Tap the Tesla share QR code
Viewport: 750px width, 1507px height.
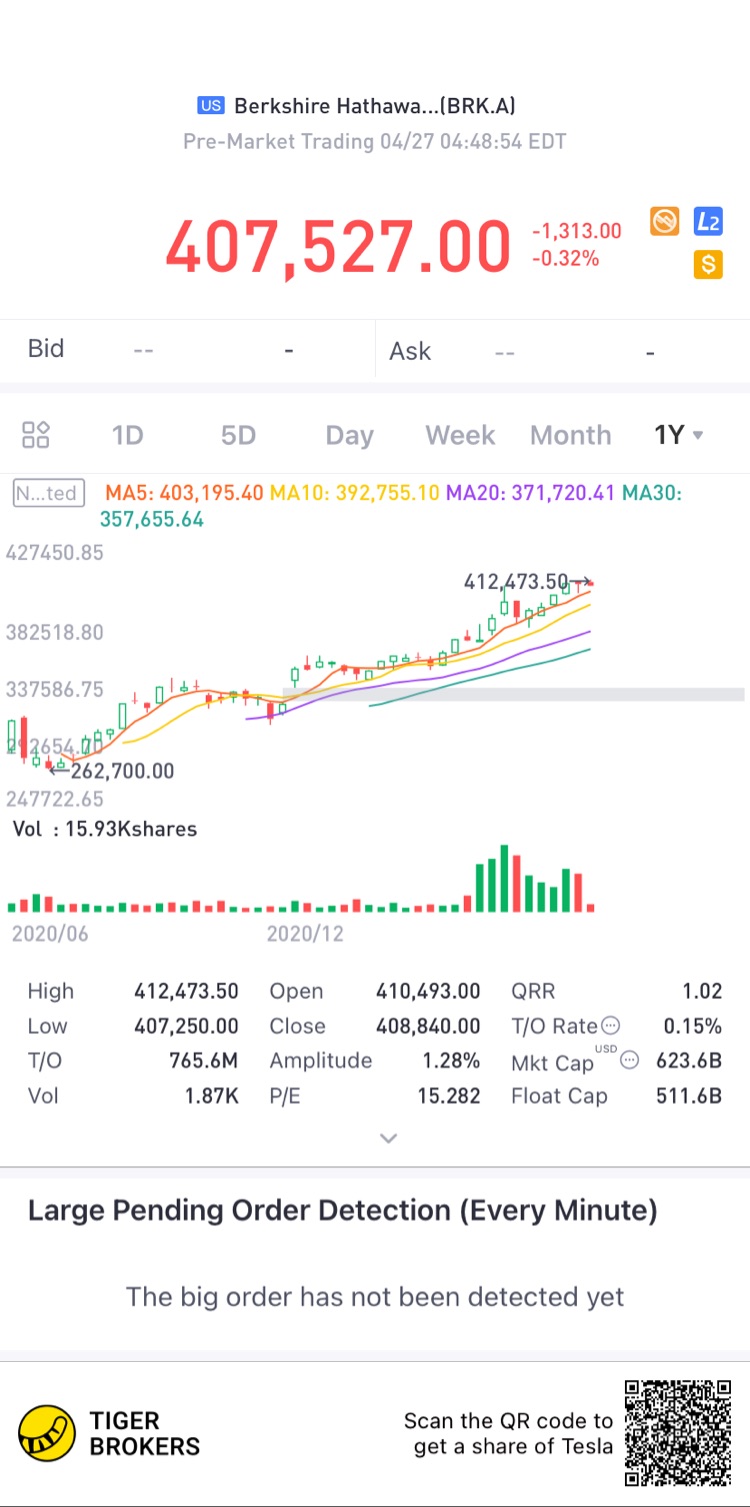(679, 1433)
